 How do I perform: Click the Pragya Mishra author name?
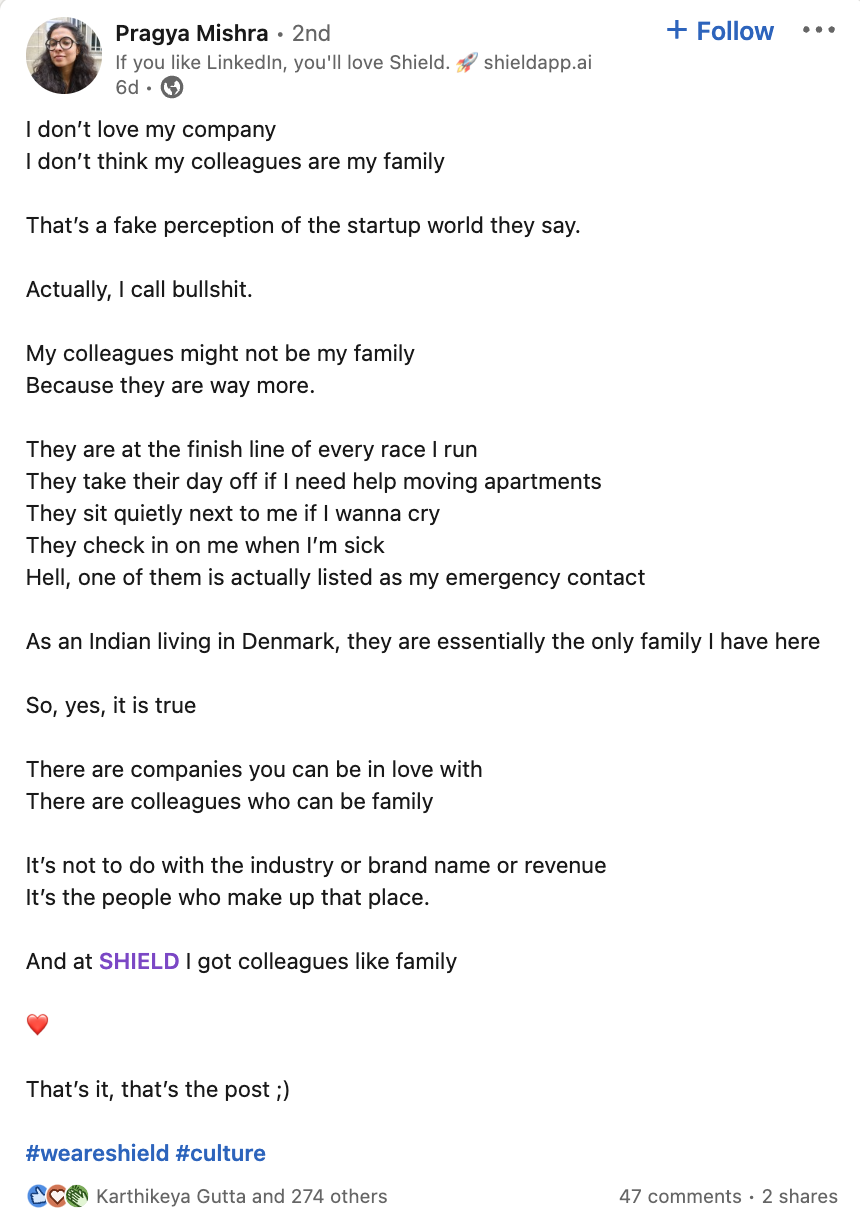[192, 33]
